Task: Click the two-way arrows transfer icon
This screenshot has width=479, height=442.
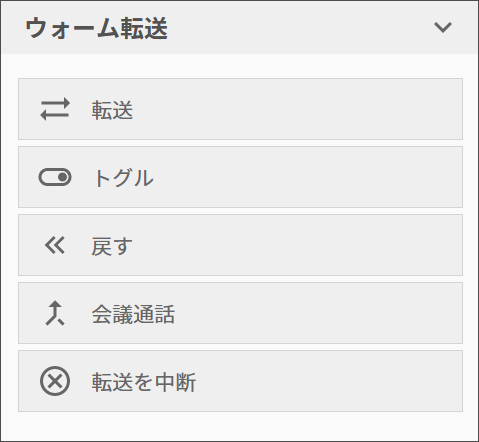Action: tap(55, 109)
